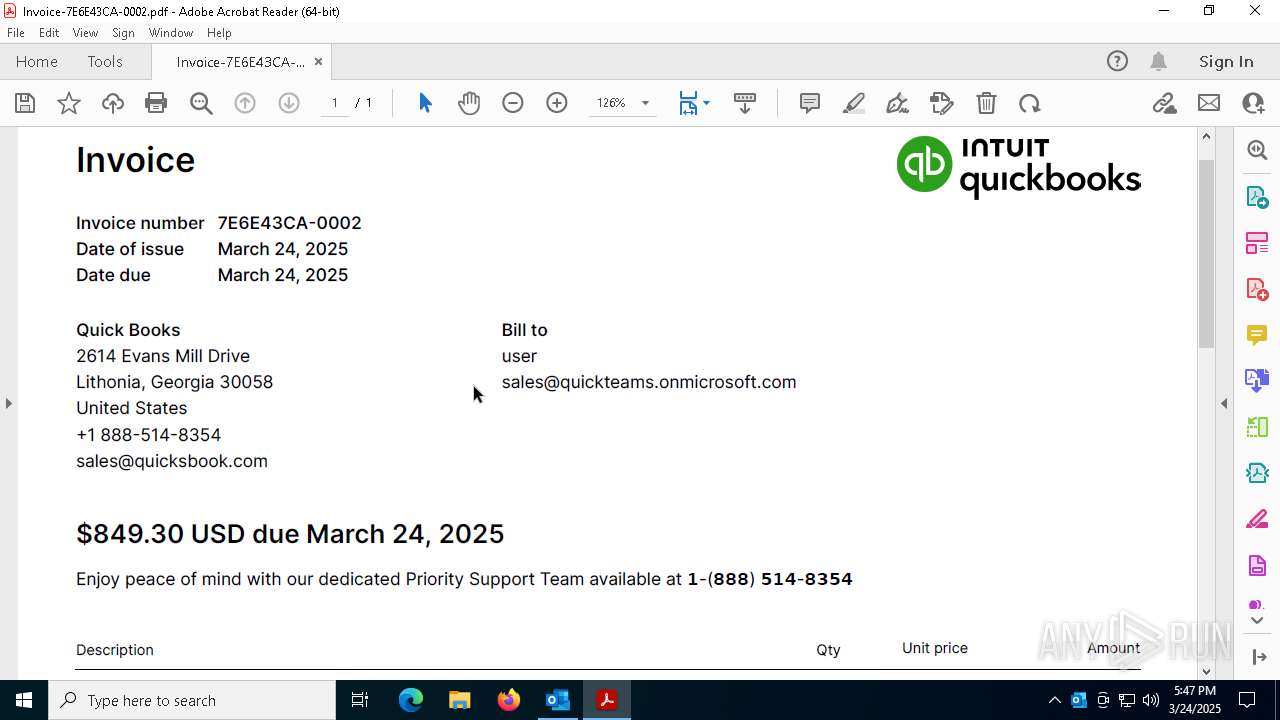
Task: Open Organize Pages sidebar tool
Action: coord(1257,242)
